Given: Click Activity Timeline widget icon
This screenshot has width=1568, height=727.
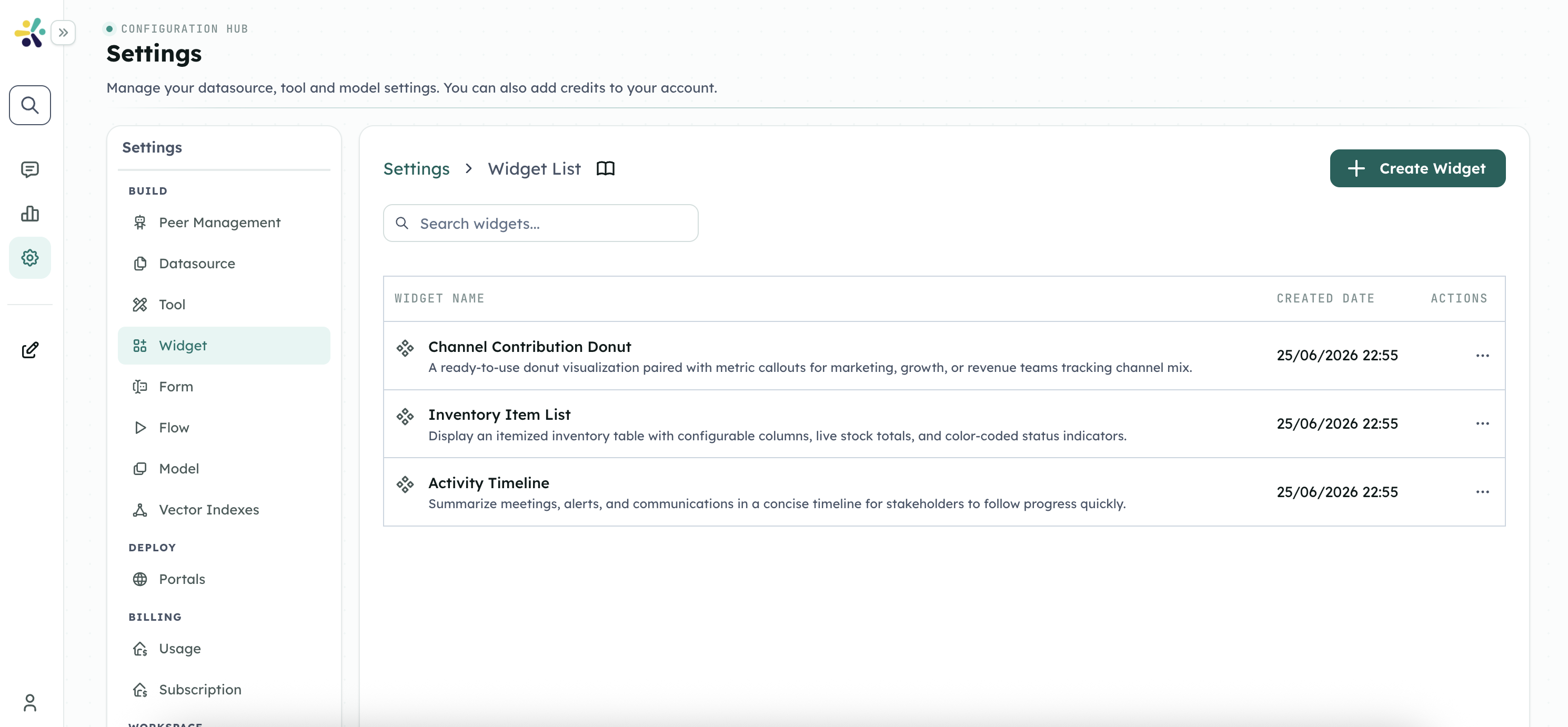Looking at the screenshot, I should click(x=405, y=484).
